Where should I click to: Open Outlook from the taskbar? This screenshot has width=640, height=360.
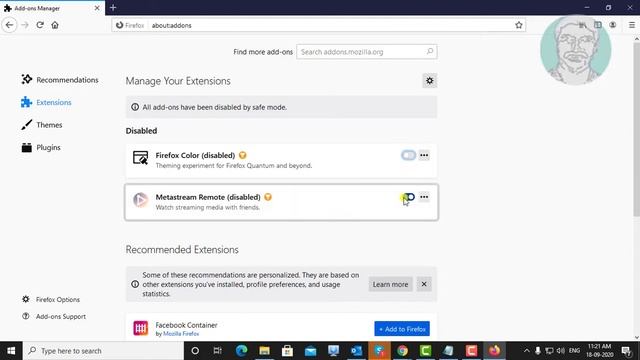point(356,351)
